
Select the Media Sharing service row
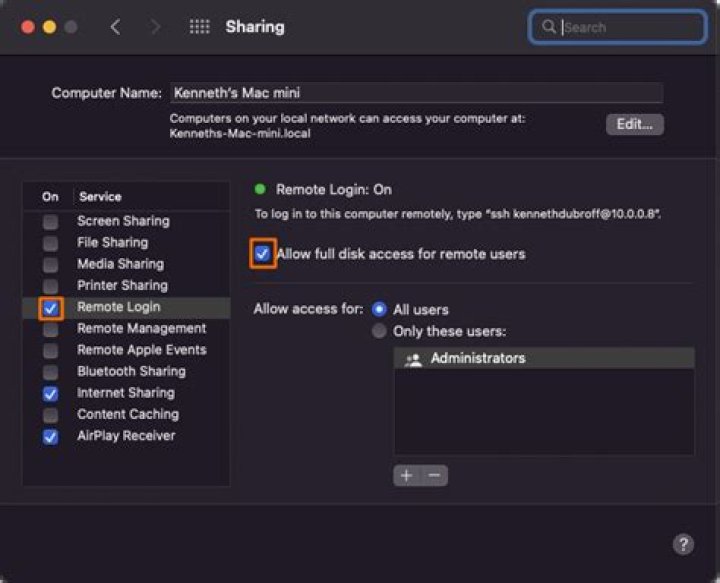tap(127, 264)
